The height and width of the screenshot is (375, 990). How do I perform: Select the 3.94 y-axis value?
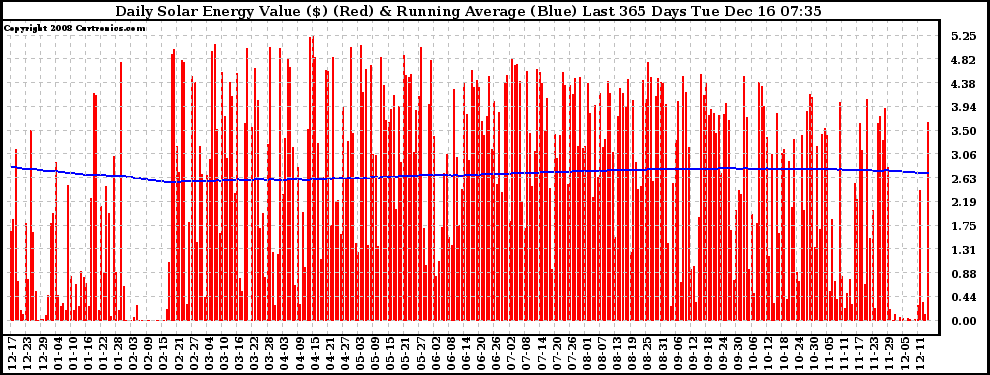pyautogui.click(x=963, y=108)
